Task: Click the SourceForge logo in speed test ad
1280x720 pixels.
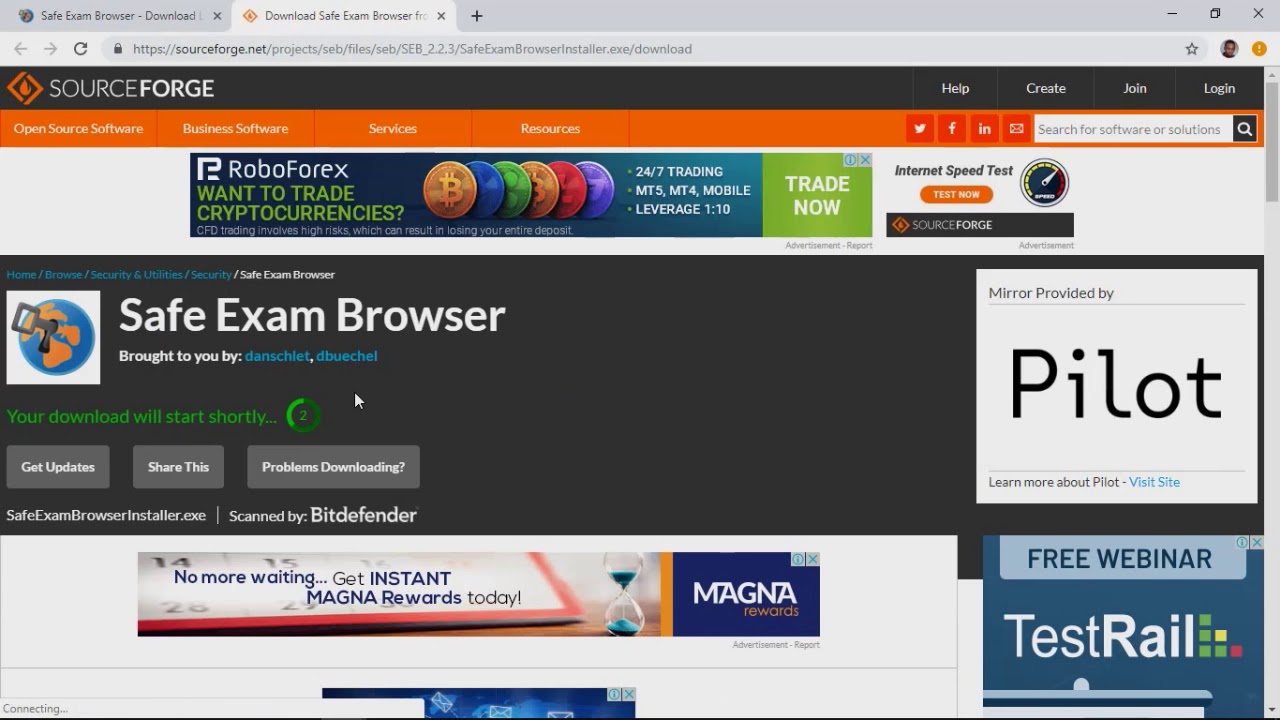Action: [943, 225]
